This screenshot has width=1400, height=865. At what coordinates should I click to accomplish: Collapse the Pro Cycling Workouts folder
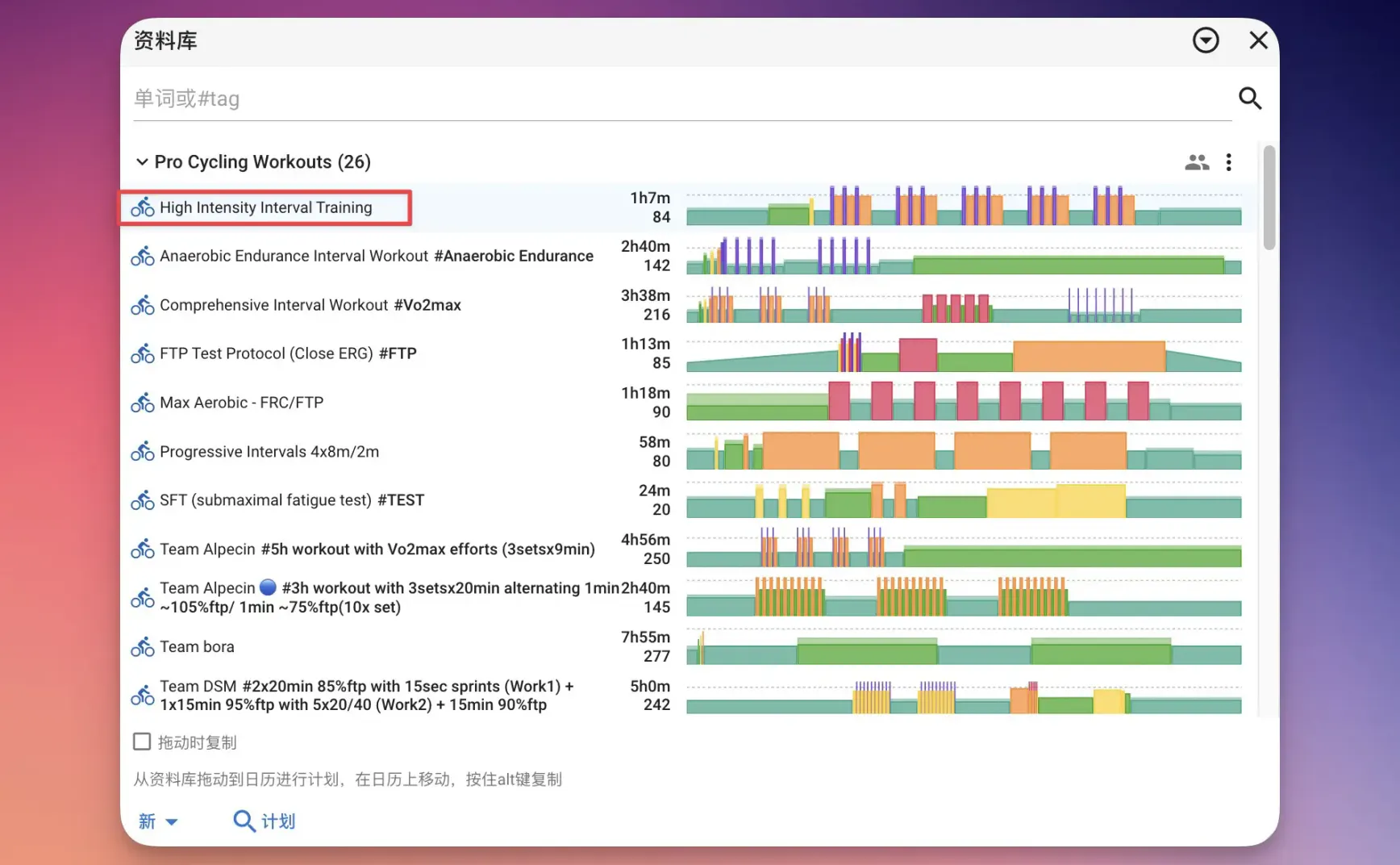(x=142, y=162)
